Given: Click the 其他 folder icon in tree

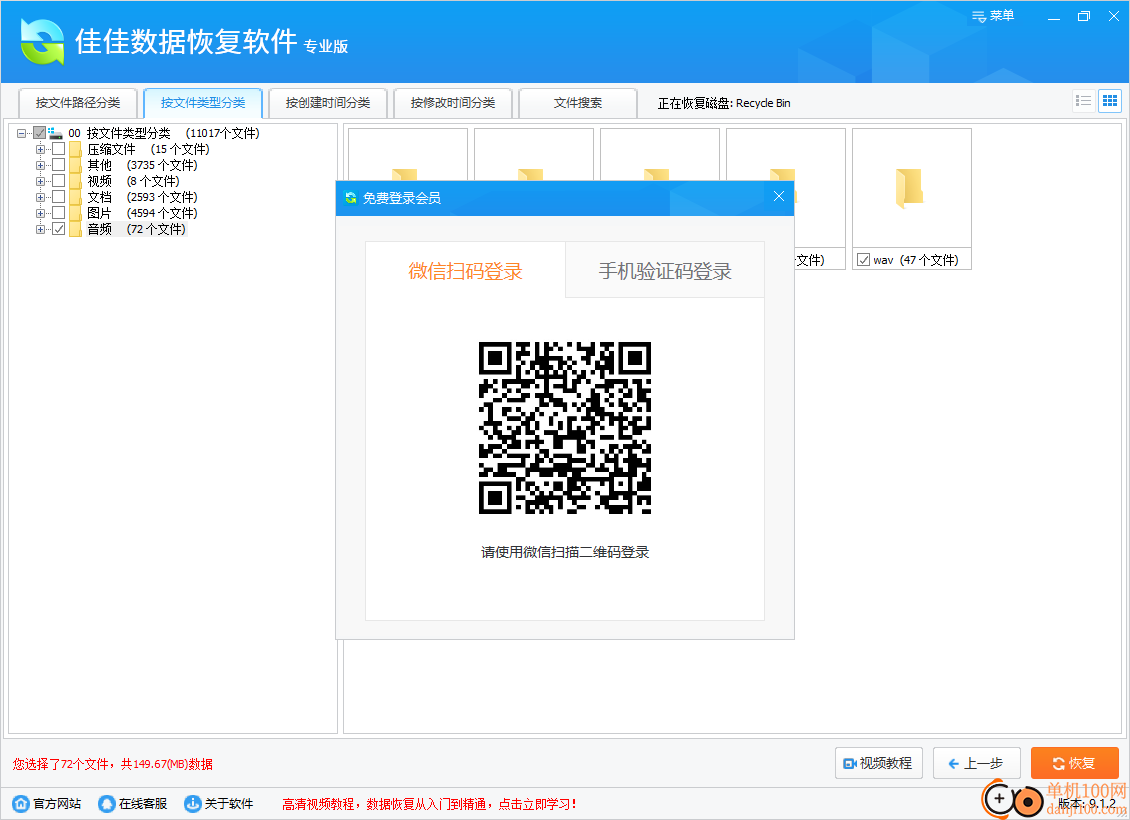Looking at the screenshot, I should (75, 165).
